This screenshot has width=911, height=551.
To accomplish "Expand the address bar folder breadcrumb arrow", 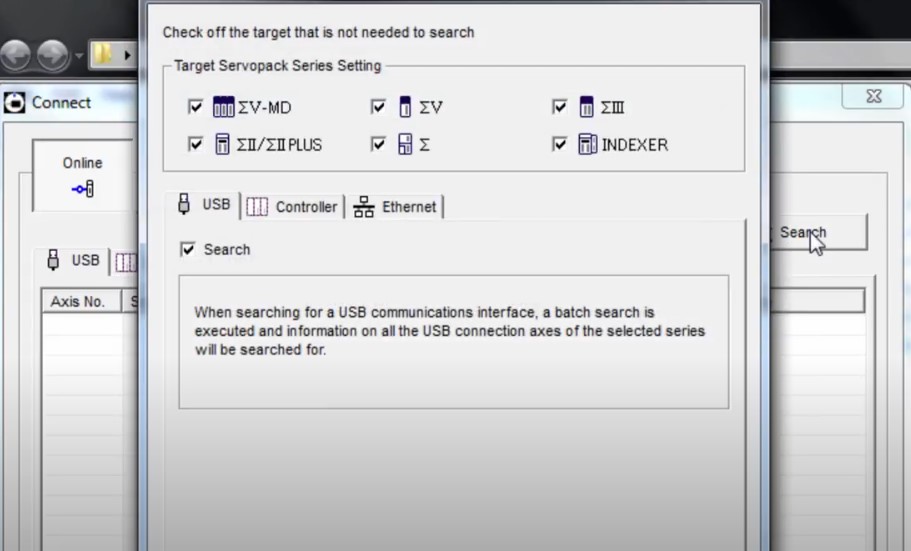I will 127,55.
